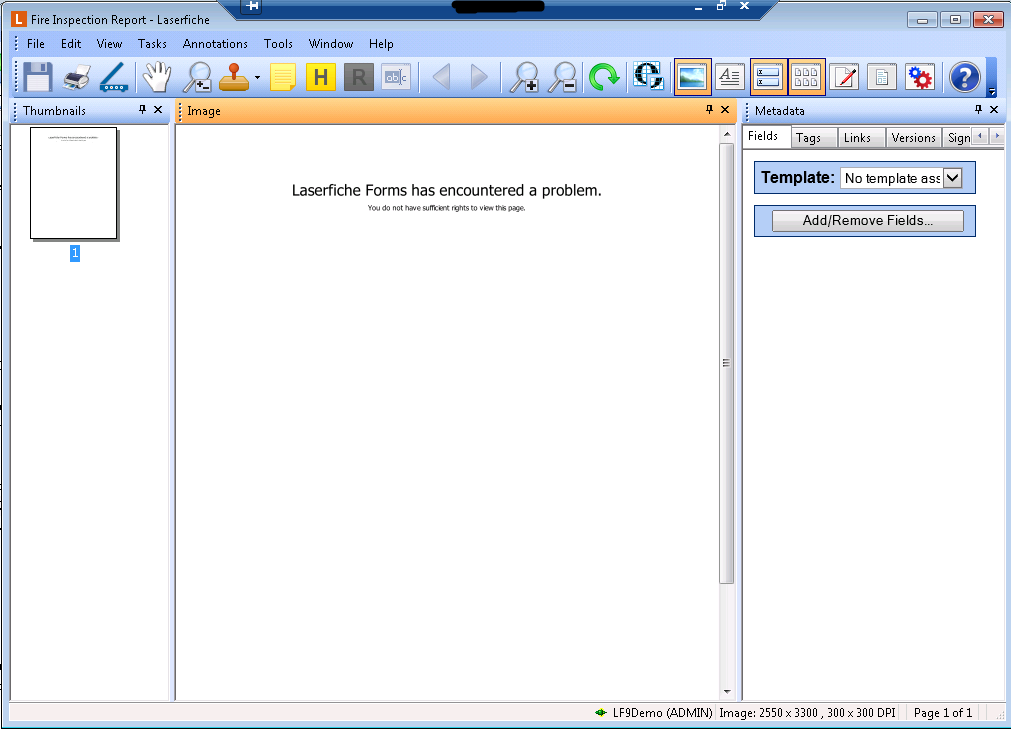Open Options with the gears icon

(x=920, y=77)
